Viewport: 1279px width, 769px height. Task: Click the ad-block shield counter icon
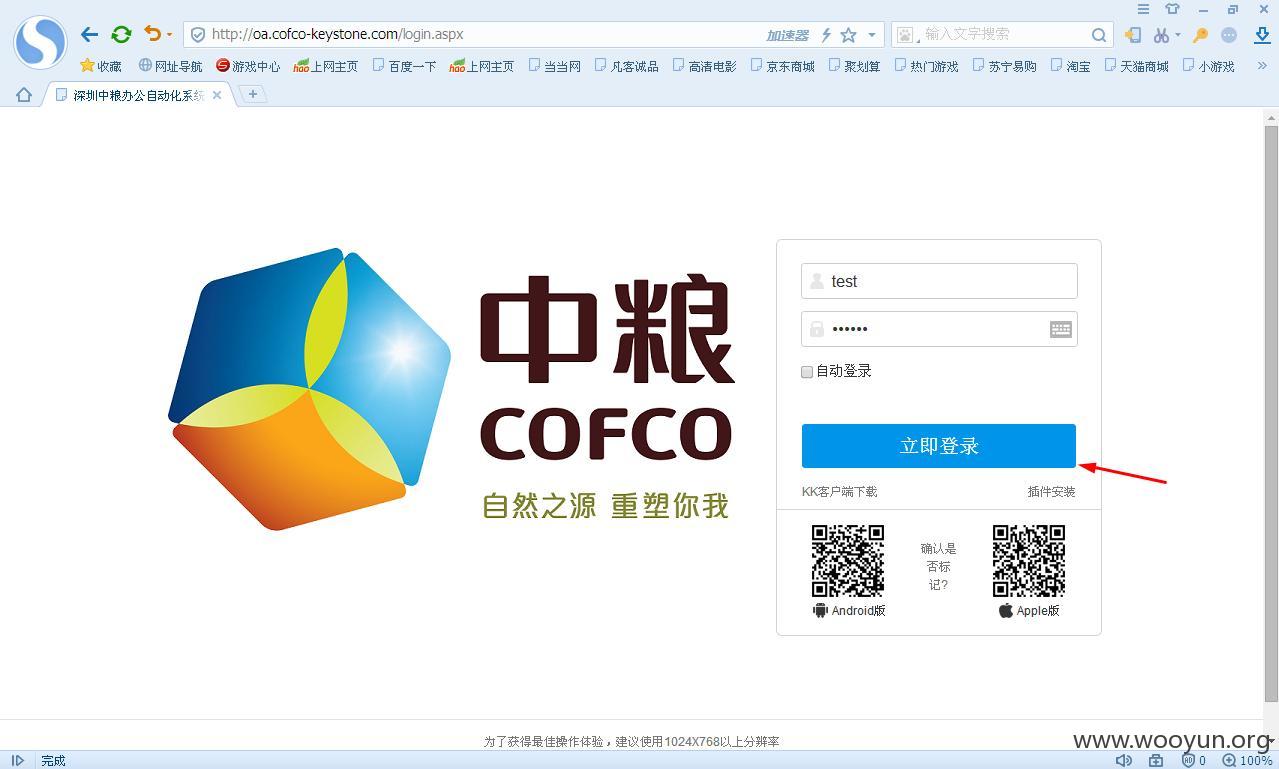point(1193,760)
